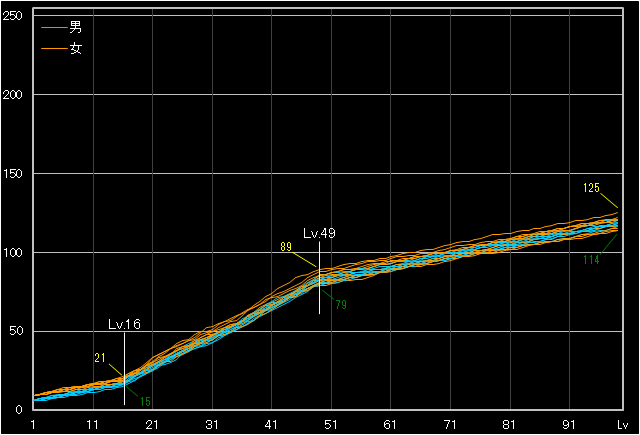Click y-axis label 100

(12, 253)
